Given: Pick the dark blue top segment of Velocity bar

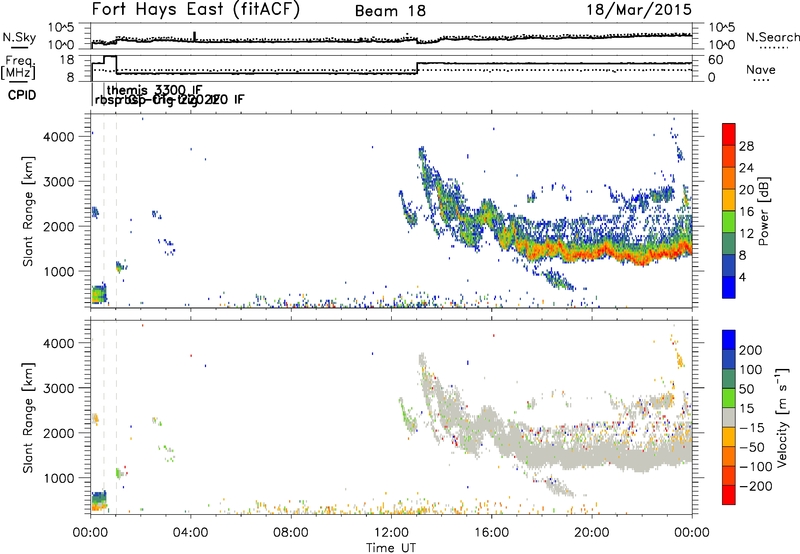Looking at the screenshot, I should click(x=729, y=340).
